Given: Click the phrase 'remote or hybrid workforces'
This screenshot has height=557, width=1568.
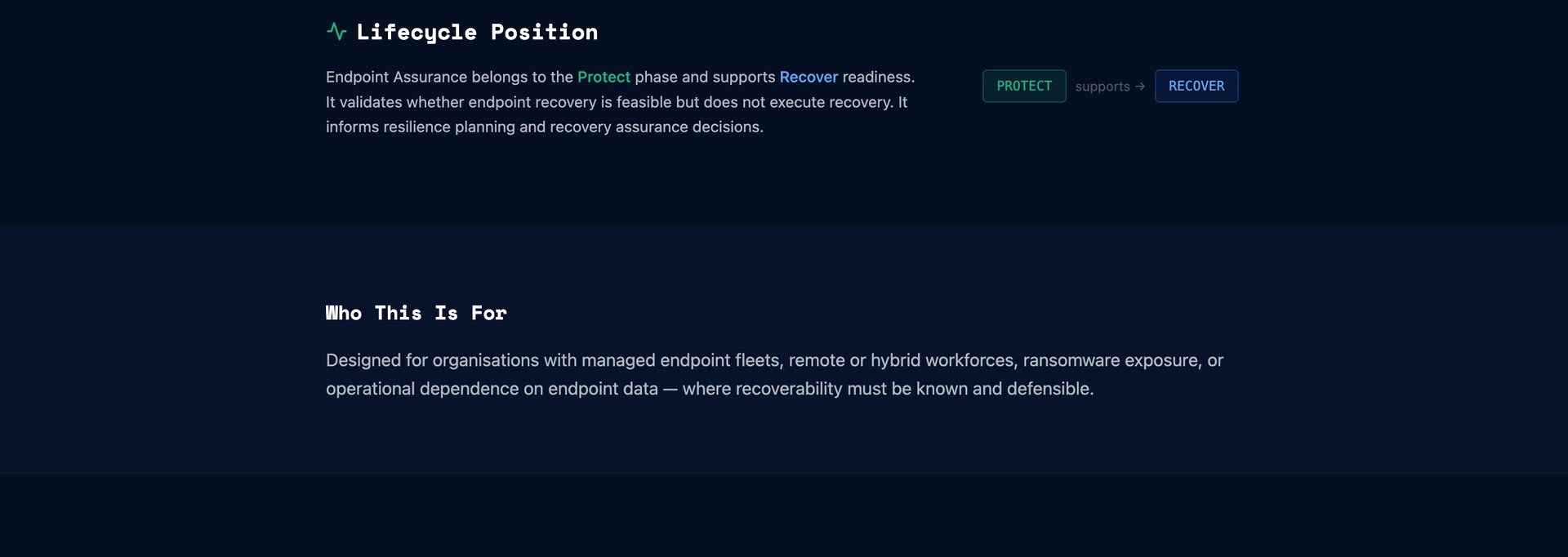Looking at the screenshot, I should [x=902, y=360].
